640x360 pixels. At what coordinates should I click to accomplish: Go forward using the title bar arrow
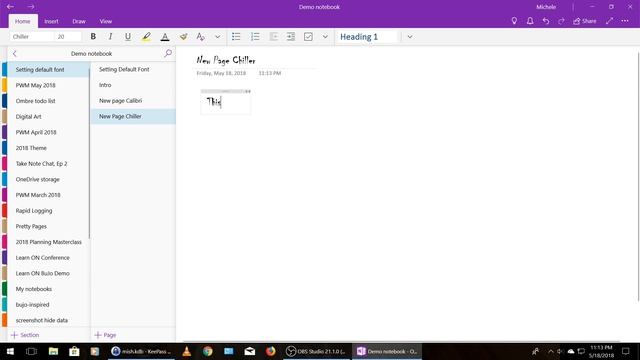point(31,7)
